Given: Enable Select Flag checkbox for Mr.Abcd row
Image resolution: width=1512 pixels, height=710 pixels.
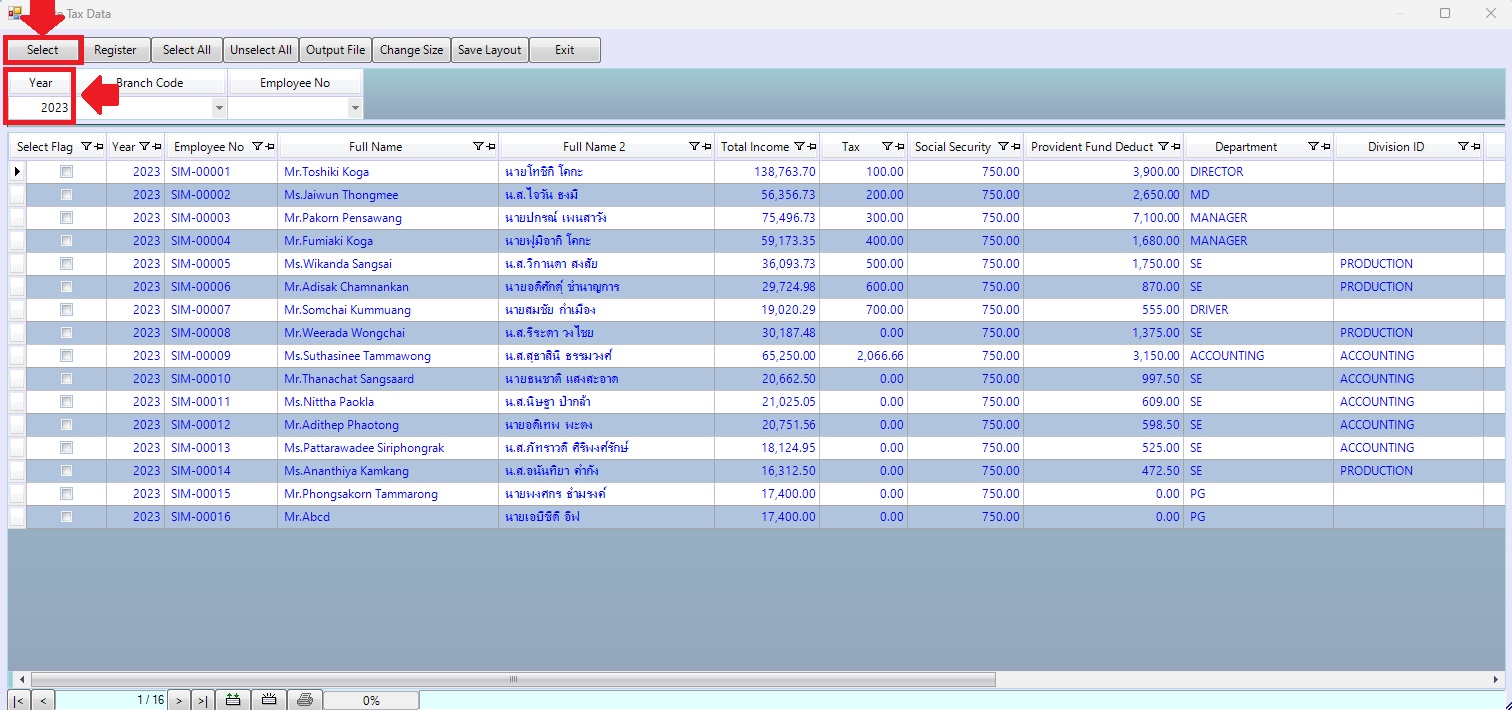Looking at the screenshot, I should coord(66,517).
